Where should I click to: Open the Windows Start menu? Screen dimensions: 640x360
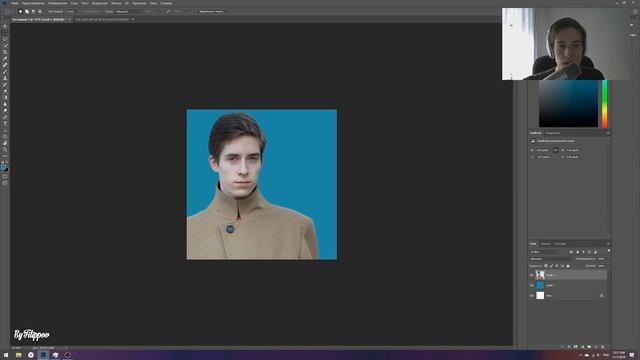6,355
